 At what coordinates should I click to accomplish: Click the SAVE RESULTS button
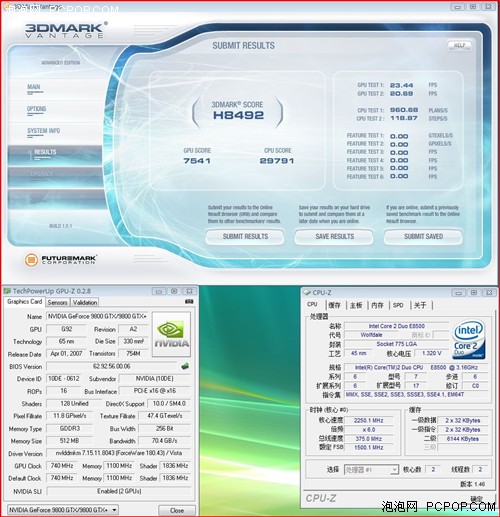pos(334,237)
